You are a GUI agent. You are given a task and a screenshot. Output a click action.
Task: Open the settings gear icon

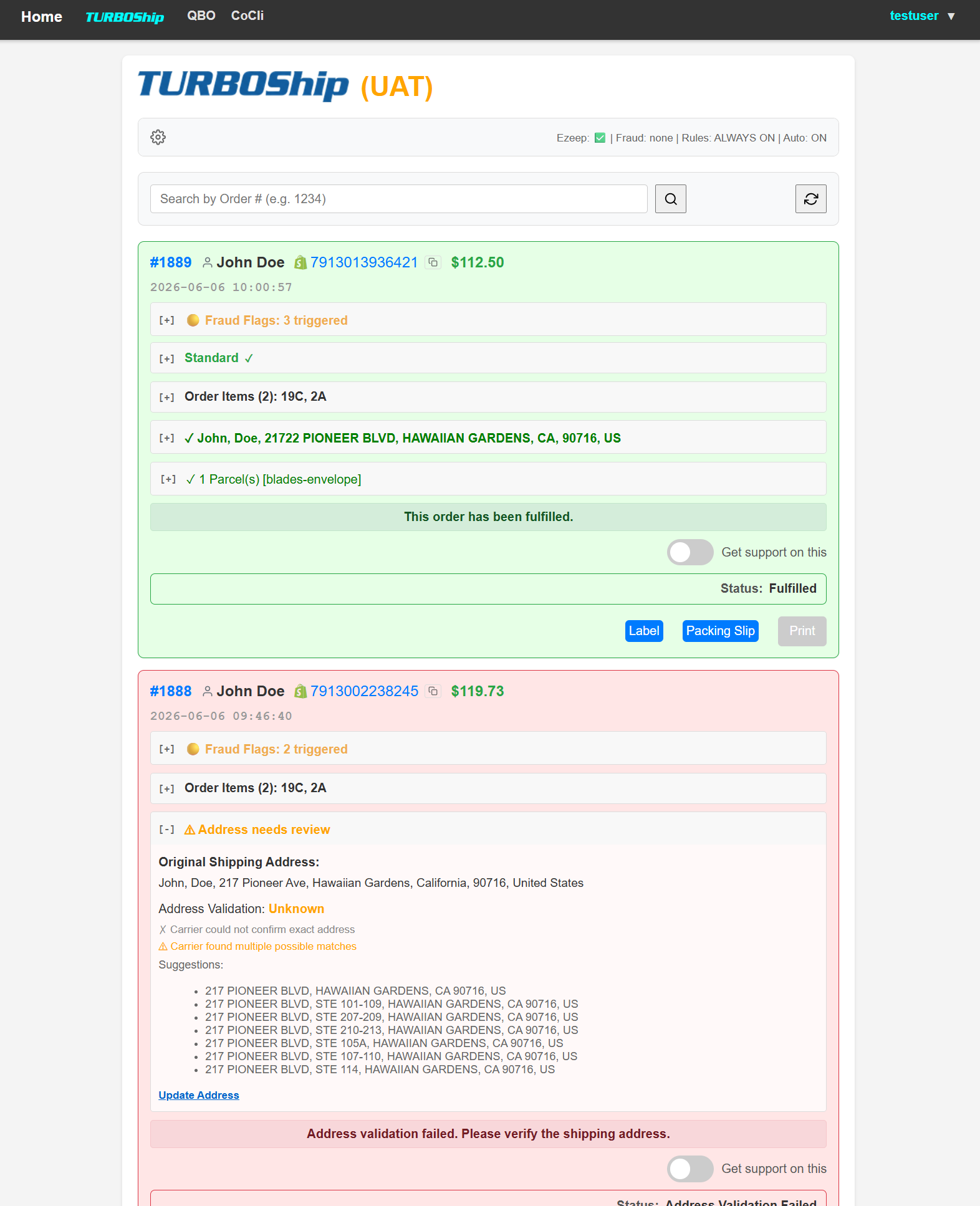[x=158, y=137]
